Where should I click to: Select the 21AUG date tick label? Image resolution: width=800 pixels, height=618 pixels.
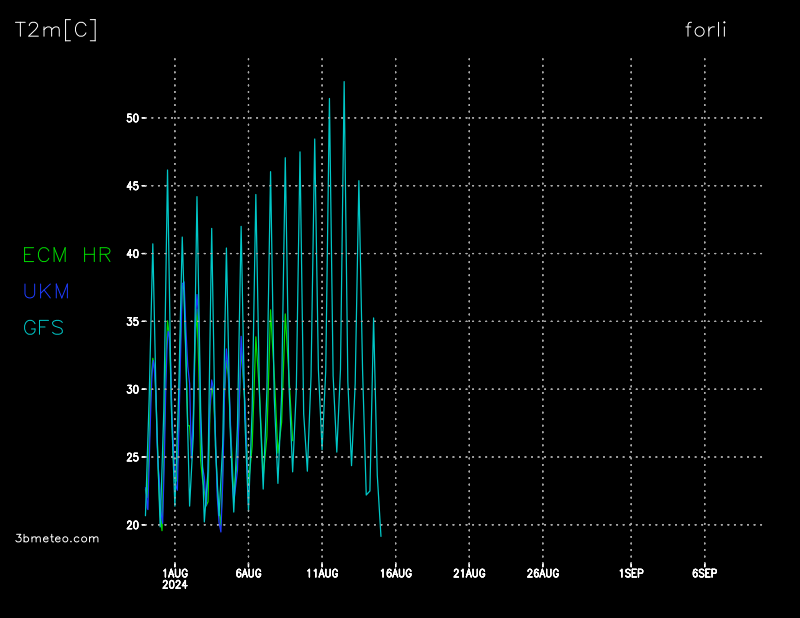(x=469, y=572)
